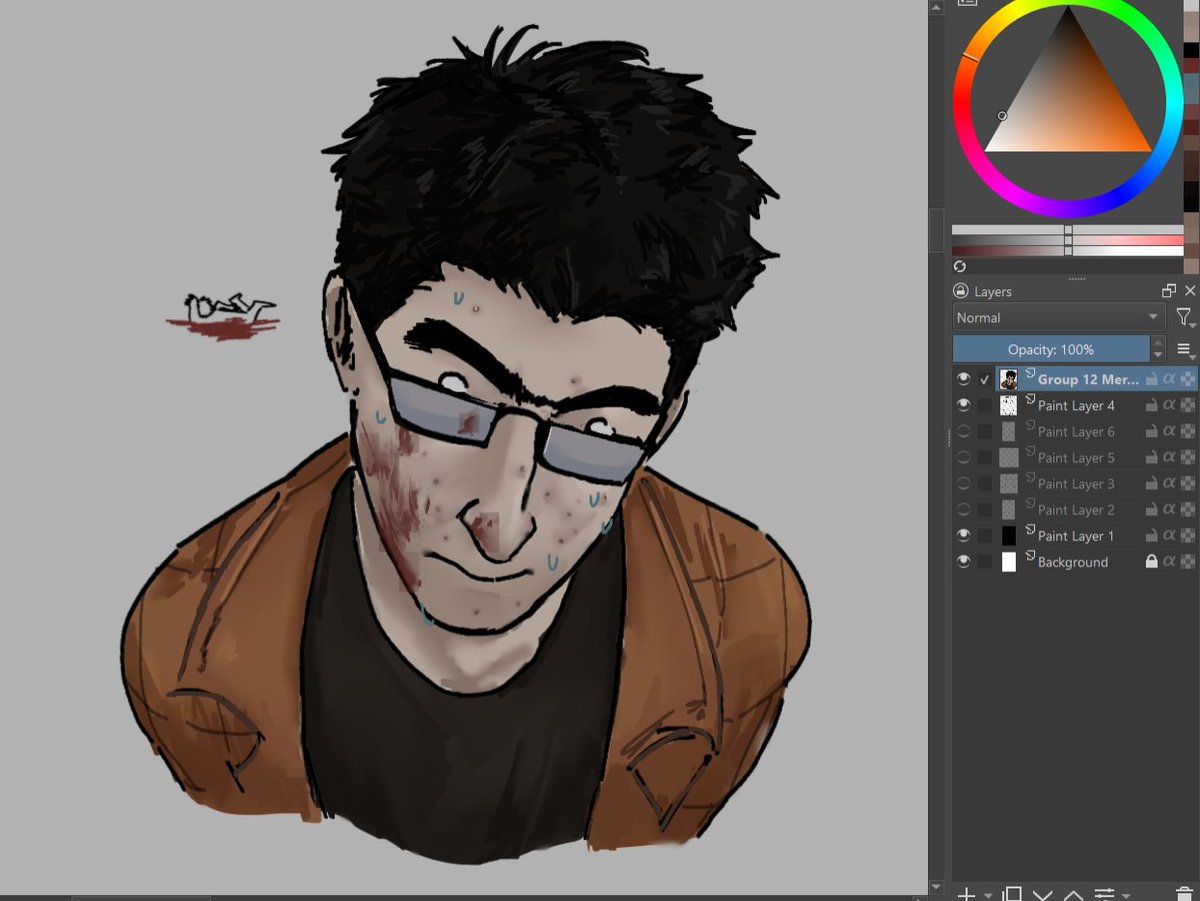Hide the Background layer
Image resolution: width=1200 pixels, height=901 pixels.
[963, 561]
